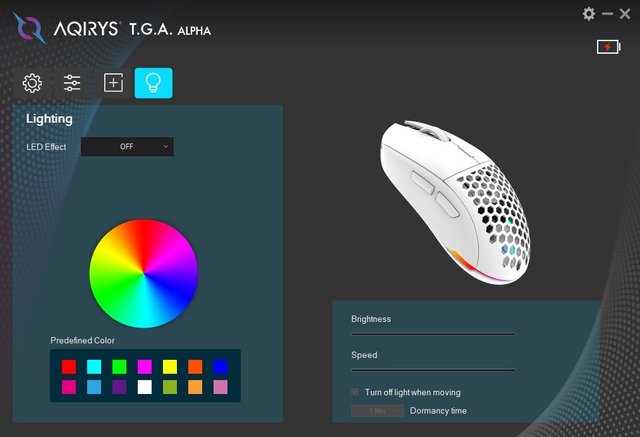Close the AQIRYS application window
Image resolution: width=640 pixels, height=437 pixels.
pyautogui.click(x=625, y=14)
